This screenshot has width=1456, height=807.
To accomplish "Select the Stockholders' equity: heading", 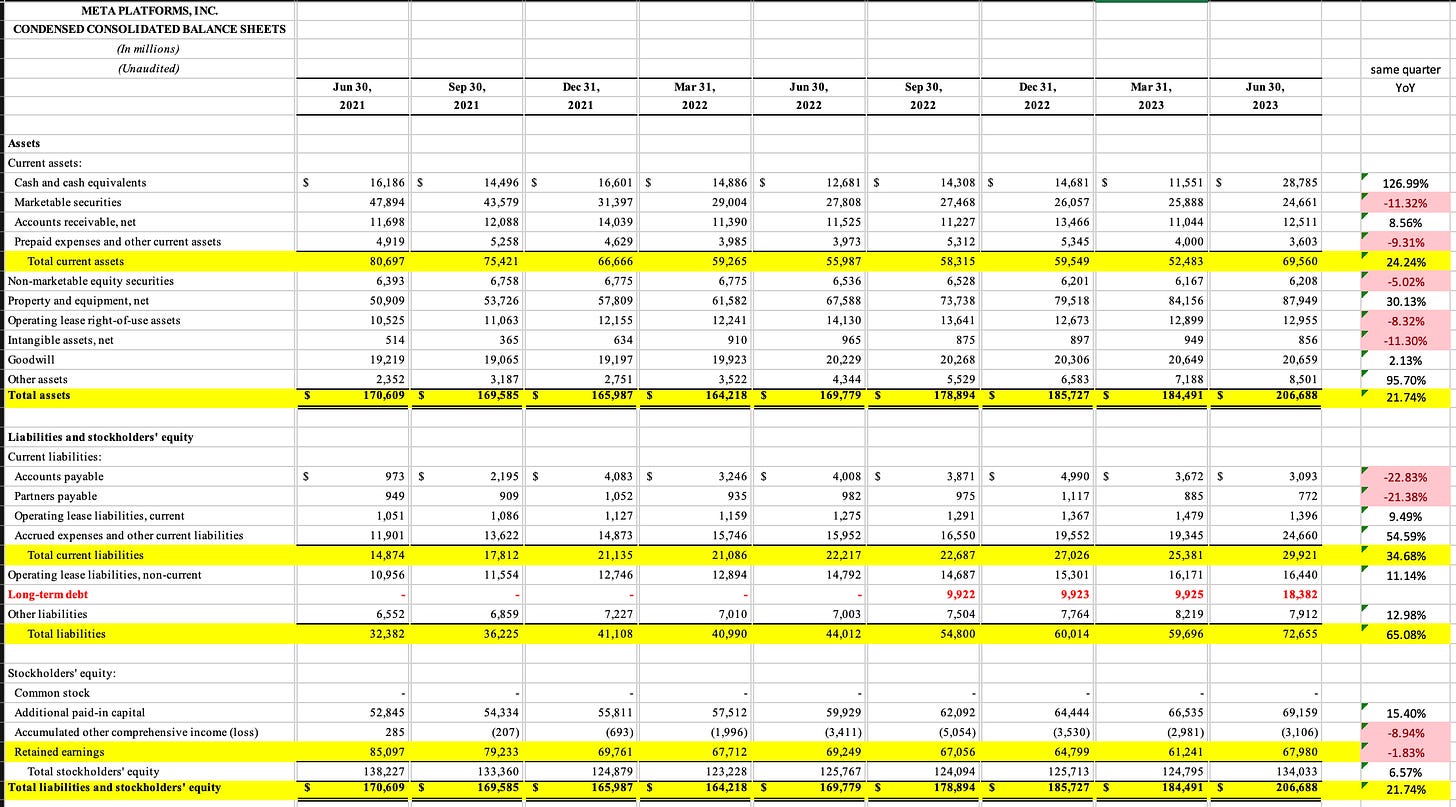I will pyautogui.click(x=62, y=673).
